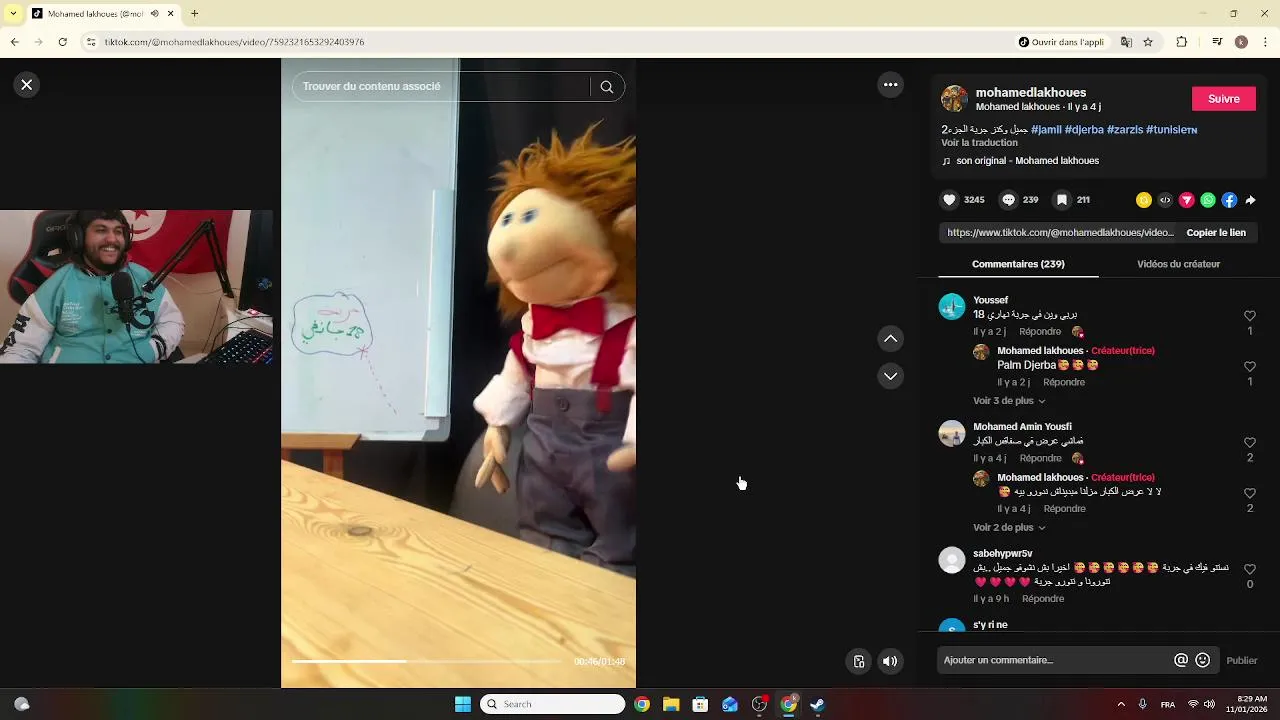Viewport: 1280px width, 720px height.
Task: Like sabehypwr5v's comment
Action: coord(1249,570)
